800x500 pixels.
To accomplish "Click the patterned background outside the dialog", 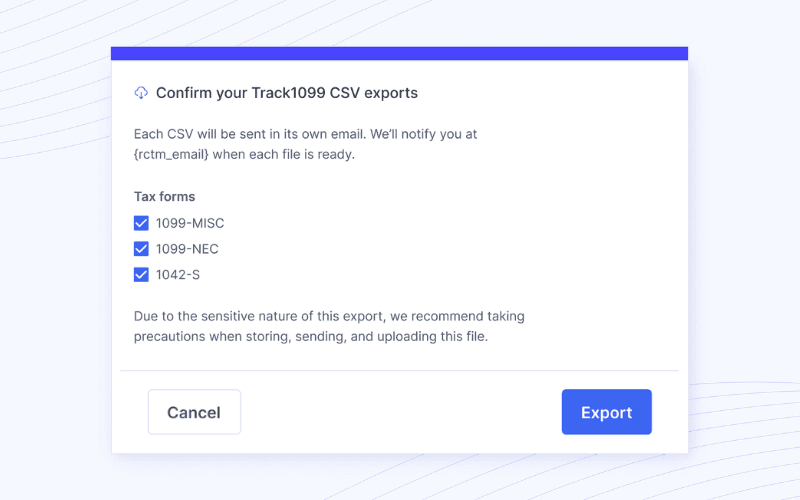I will tap(50, 250).
